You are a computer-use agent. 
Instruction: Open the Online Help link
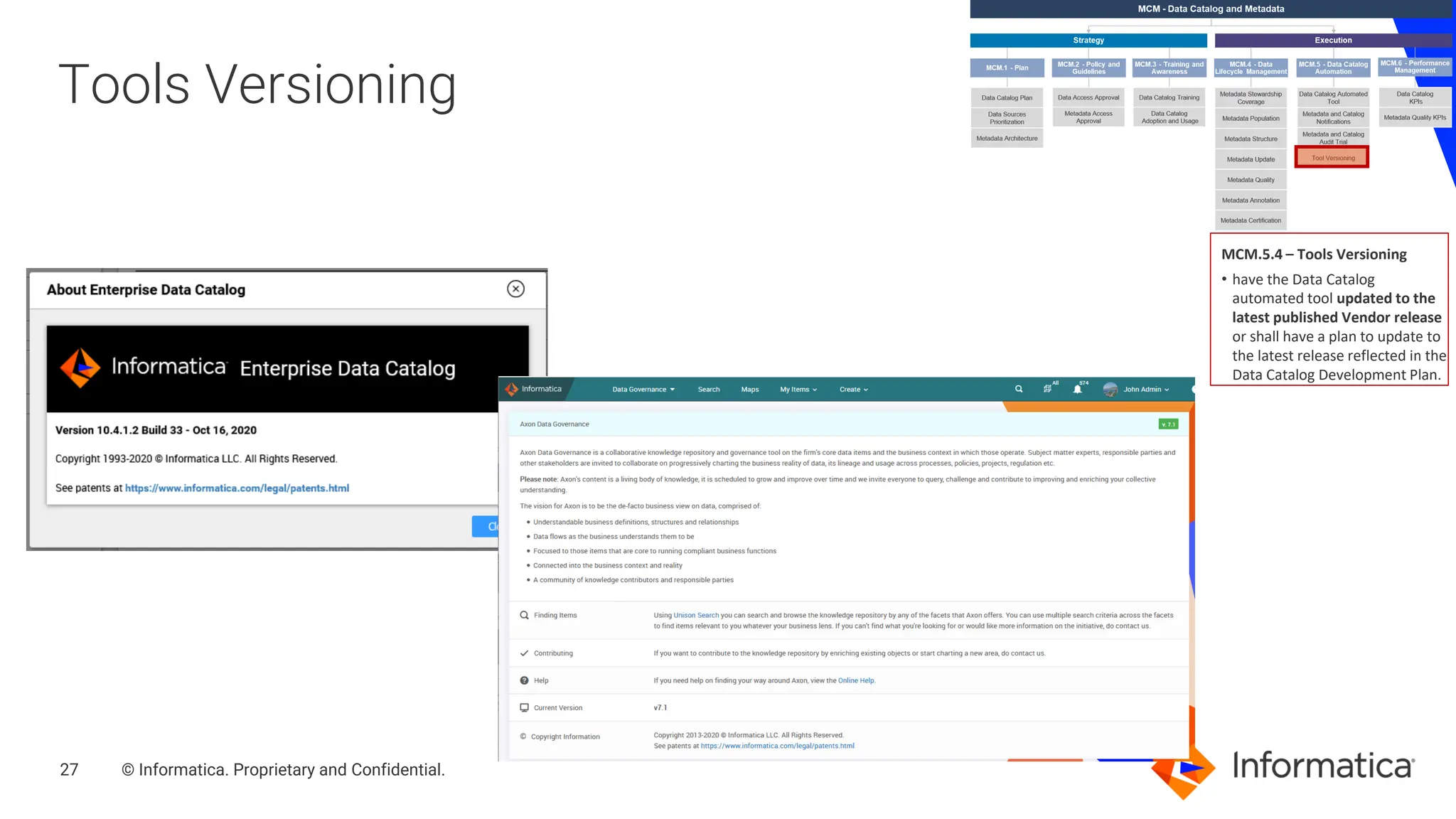tap(856, 680)
